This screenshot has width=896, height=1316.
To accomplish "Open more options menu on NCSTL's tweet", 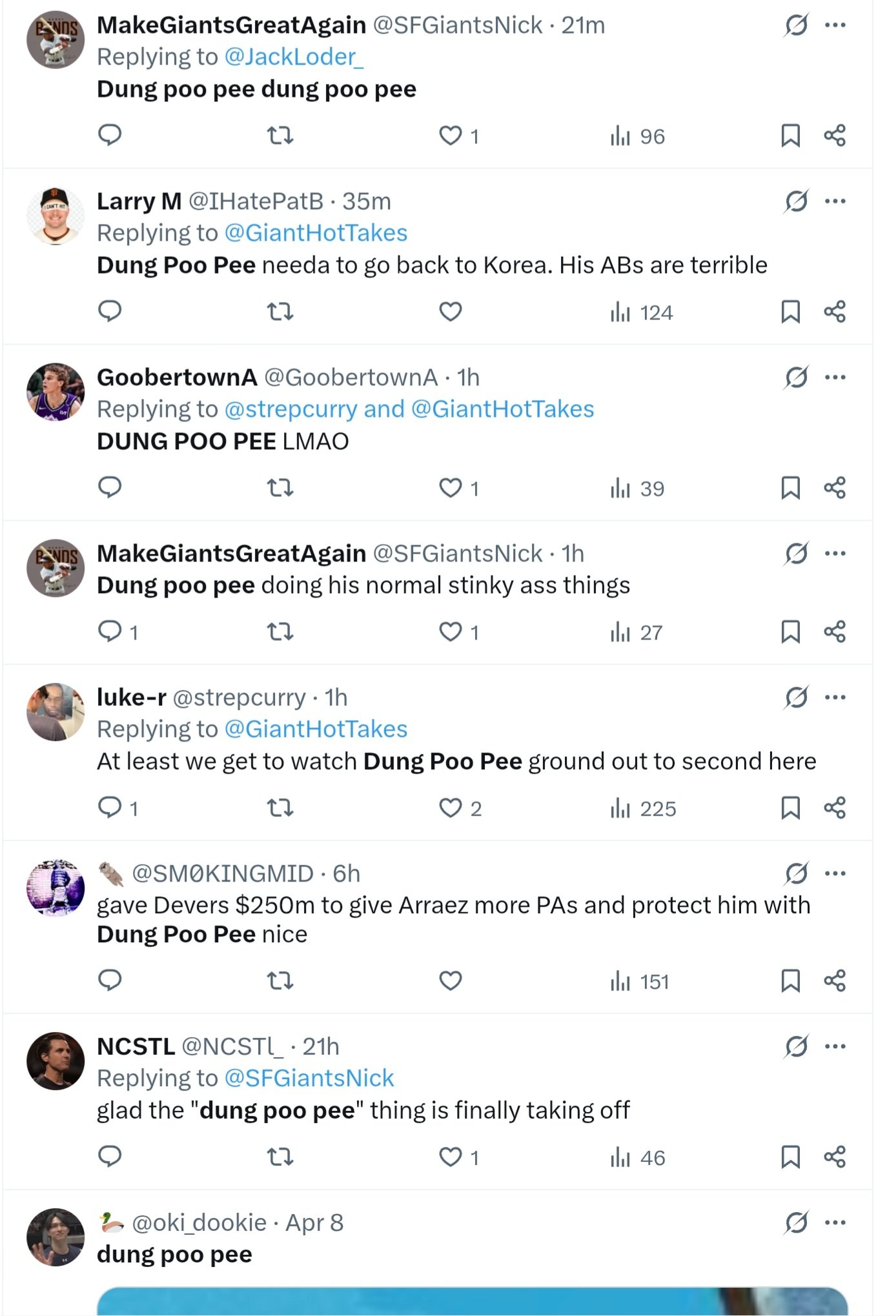I will point(835,1046).
